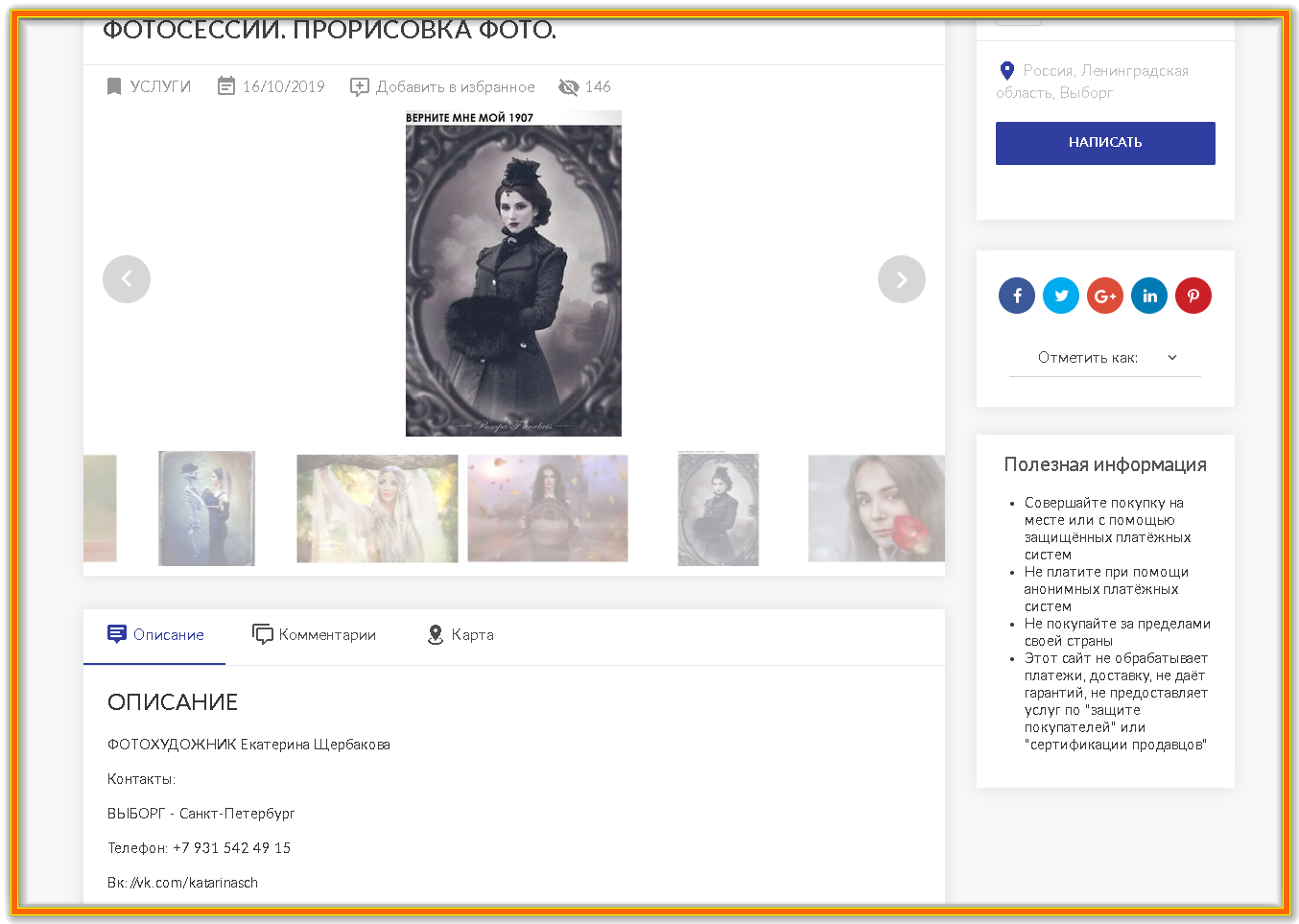The height and width of the screenshot is (924, 1299).
Task: Click the bookmark icon next to УСЛУГИ
Action: [x=114, y=87]
